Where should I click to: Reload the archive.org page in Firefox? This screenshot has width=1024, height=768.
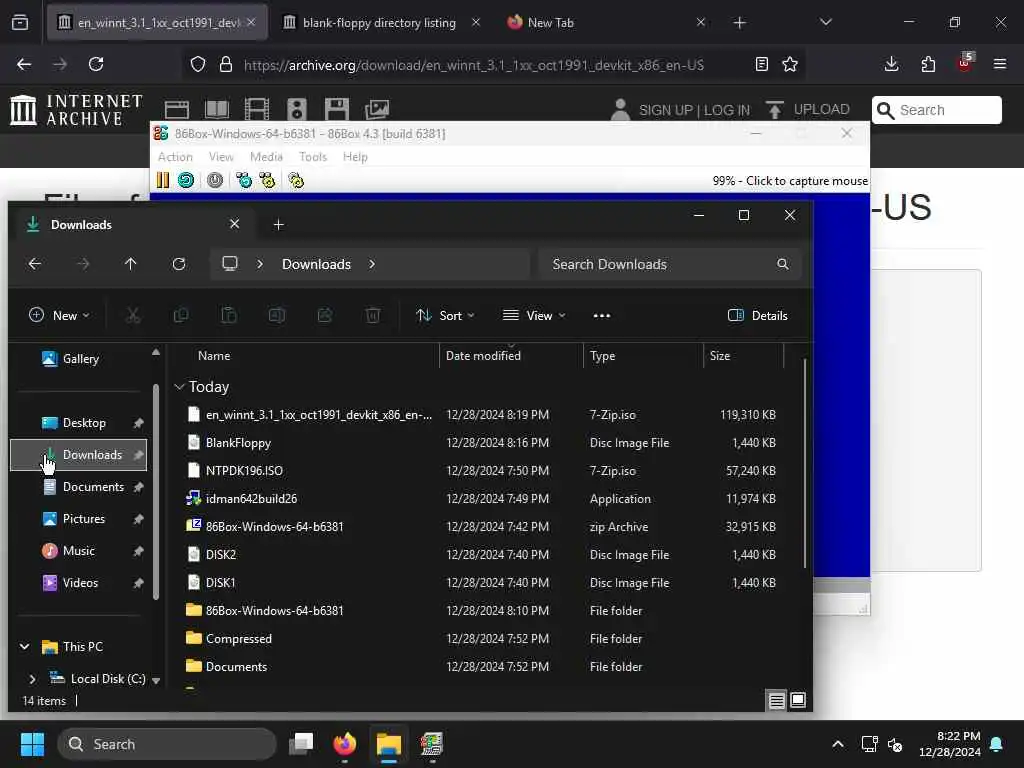(96, 64)
